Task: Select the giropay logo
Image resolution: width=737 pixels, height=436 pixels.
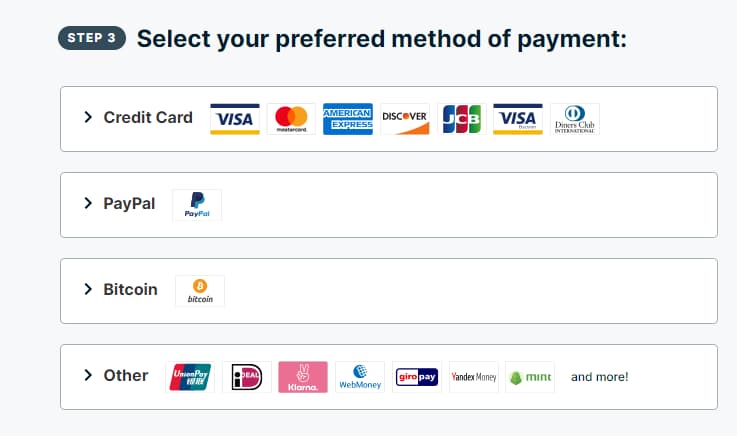Action: point(417,377)
